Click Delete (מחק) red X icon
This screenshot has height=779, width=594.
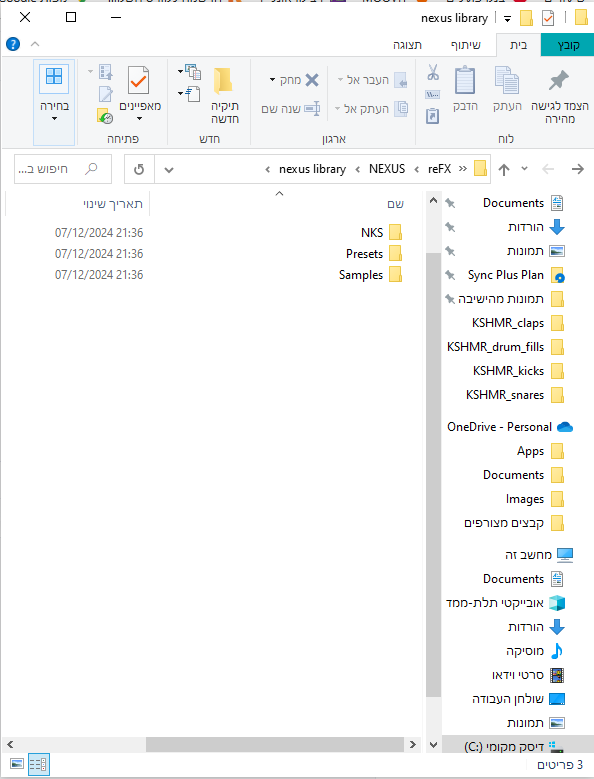point(311,80)
